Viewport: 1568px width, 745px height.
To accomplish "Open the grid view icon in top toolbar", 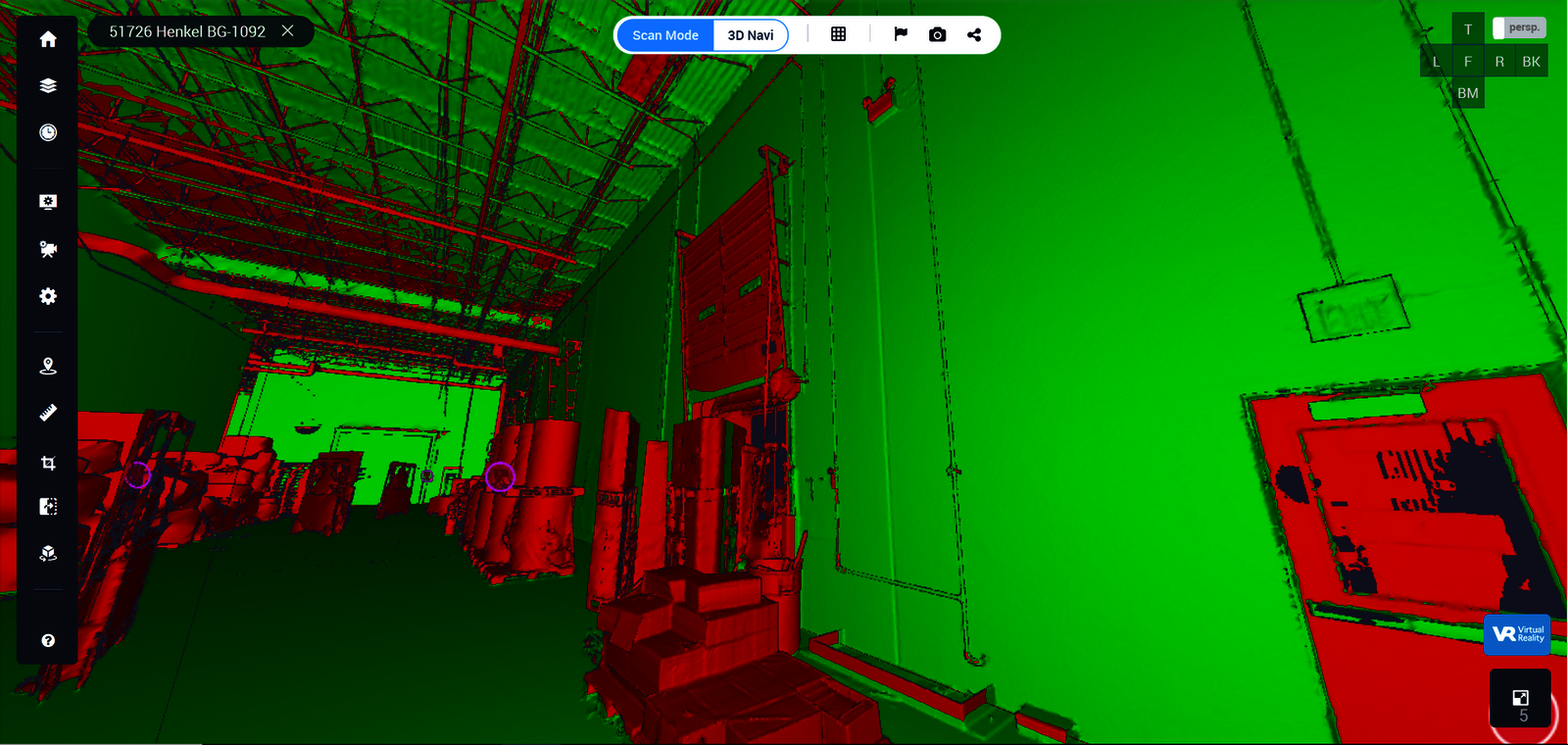I will click(x=838, y=34).
